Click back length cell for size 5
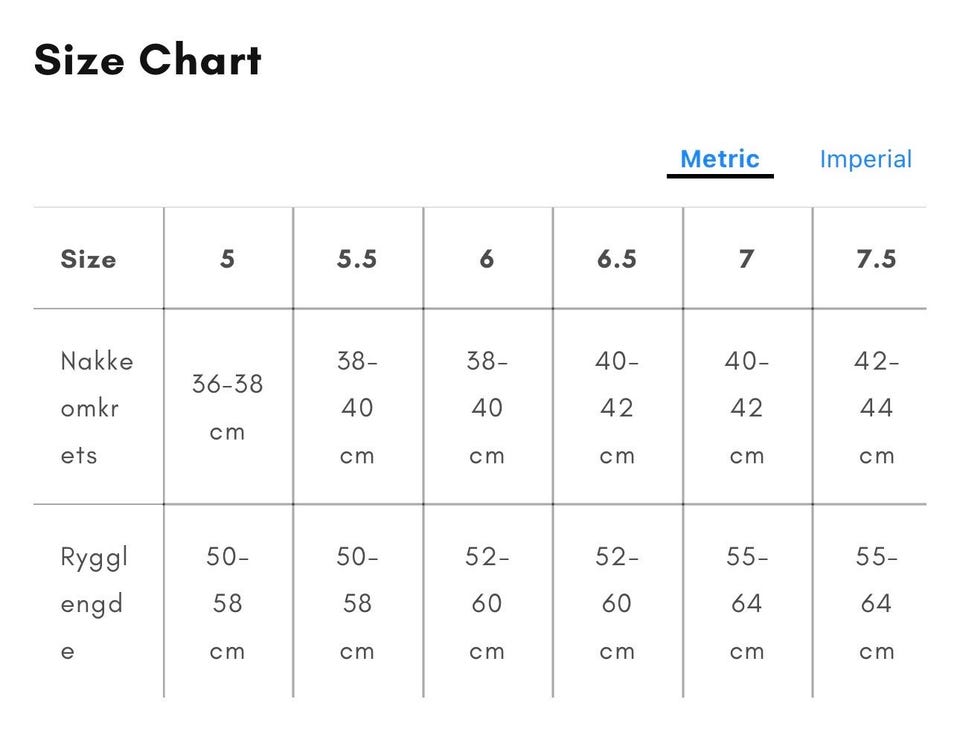Screen dimensions: 960x737 click(x=228, y=604)
